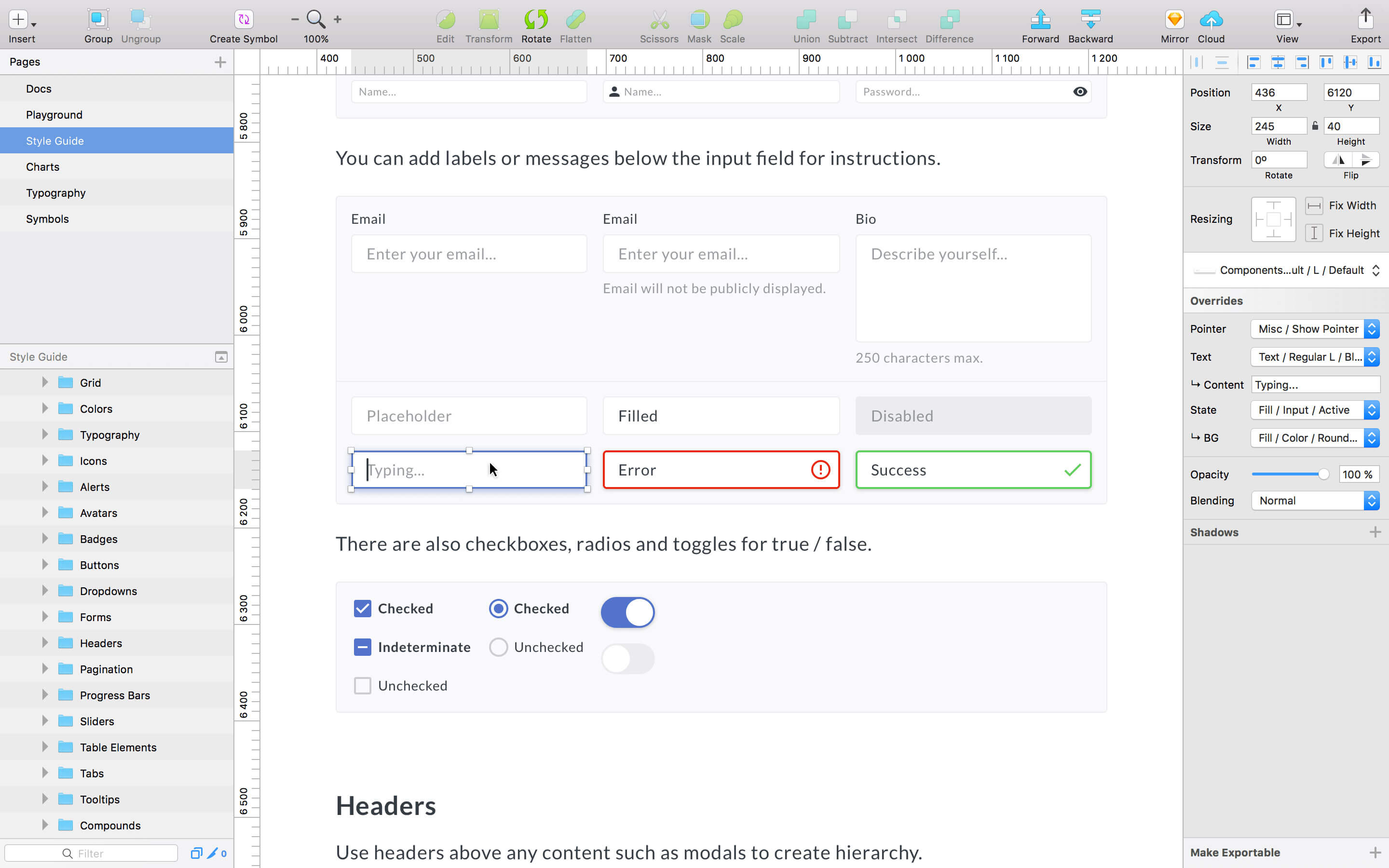Toggle the Checked checkbox on
The height and width of the screenshot is (868, 1389).
(362, 608)
